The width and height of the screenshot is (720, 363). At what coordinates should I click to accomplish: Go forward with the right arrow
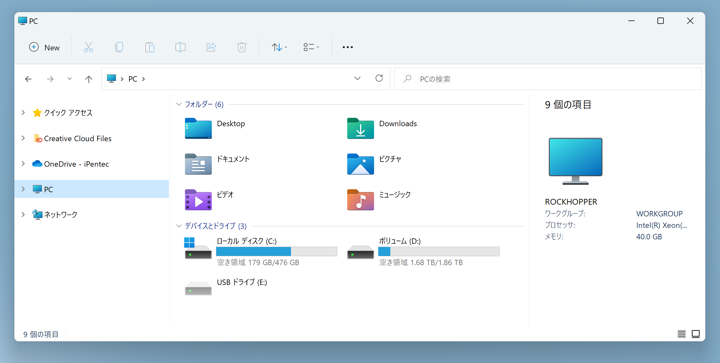tap(50, 79)
